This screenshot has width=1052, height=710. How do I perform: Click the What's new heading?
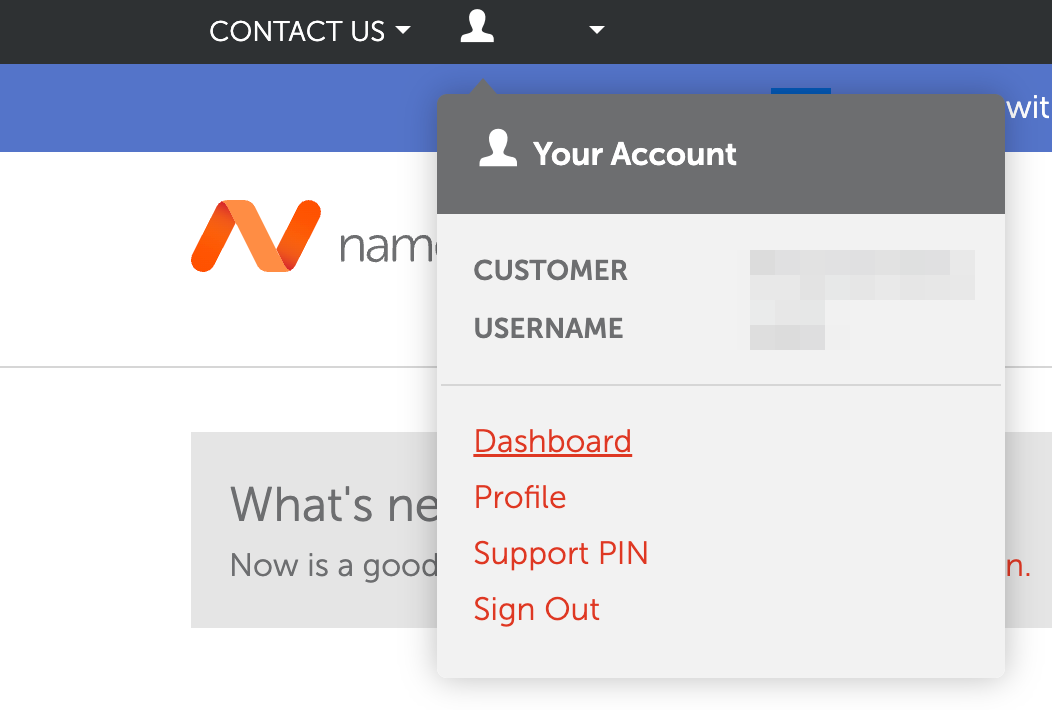(x=333, y=504)
